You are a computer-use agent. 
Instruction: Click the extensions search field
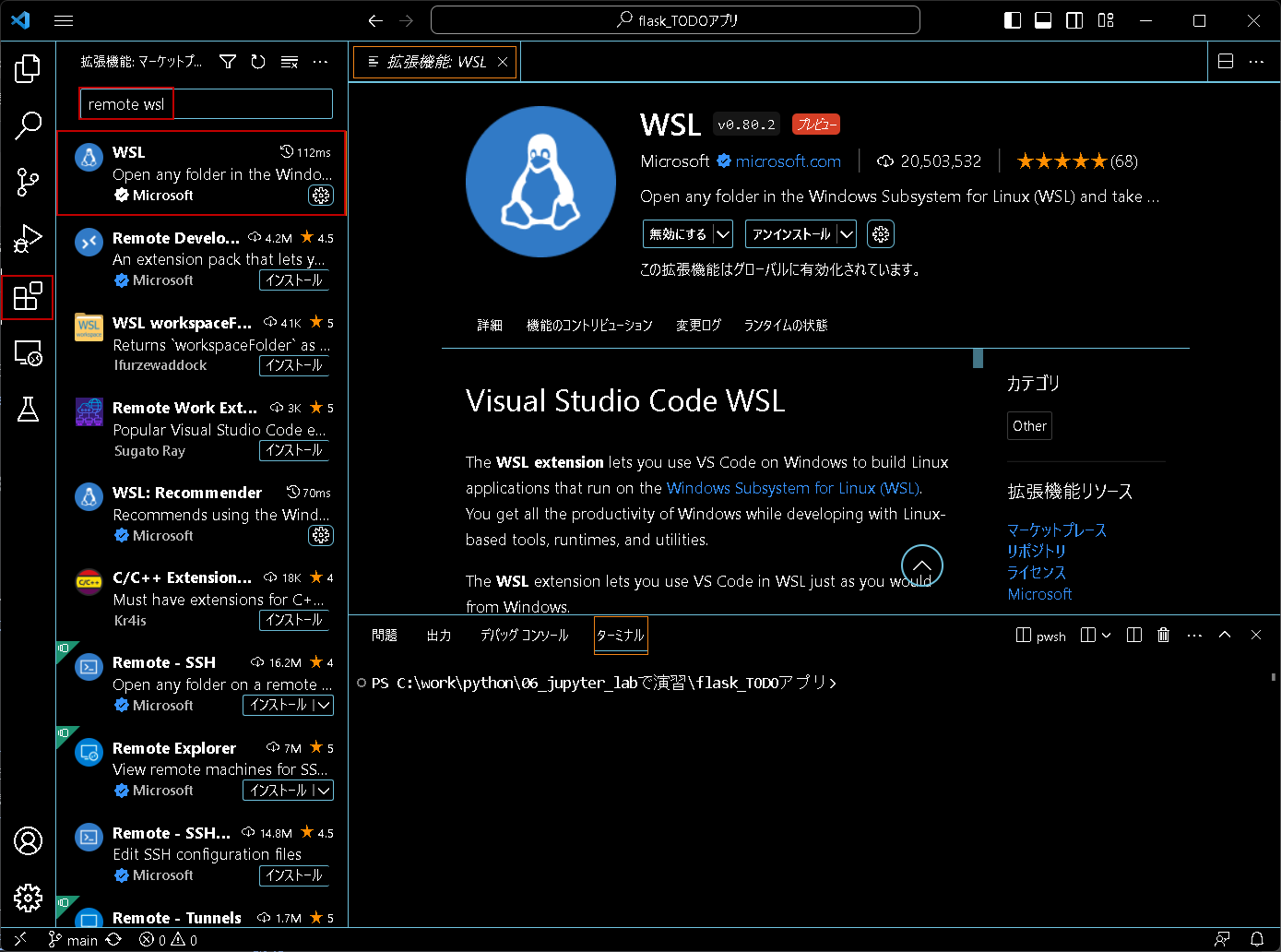point(207,104)
